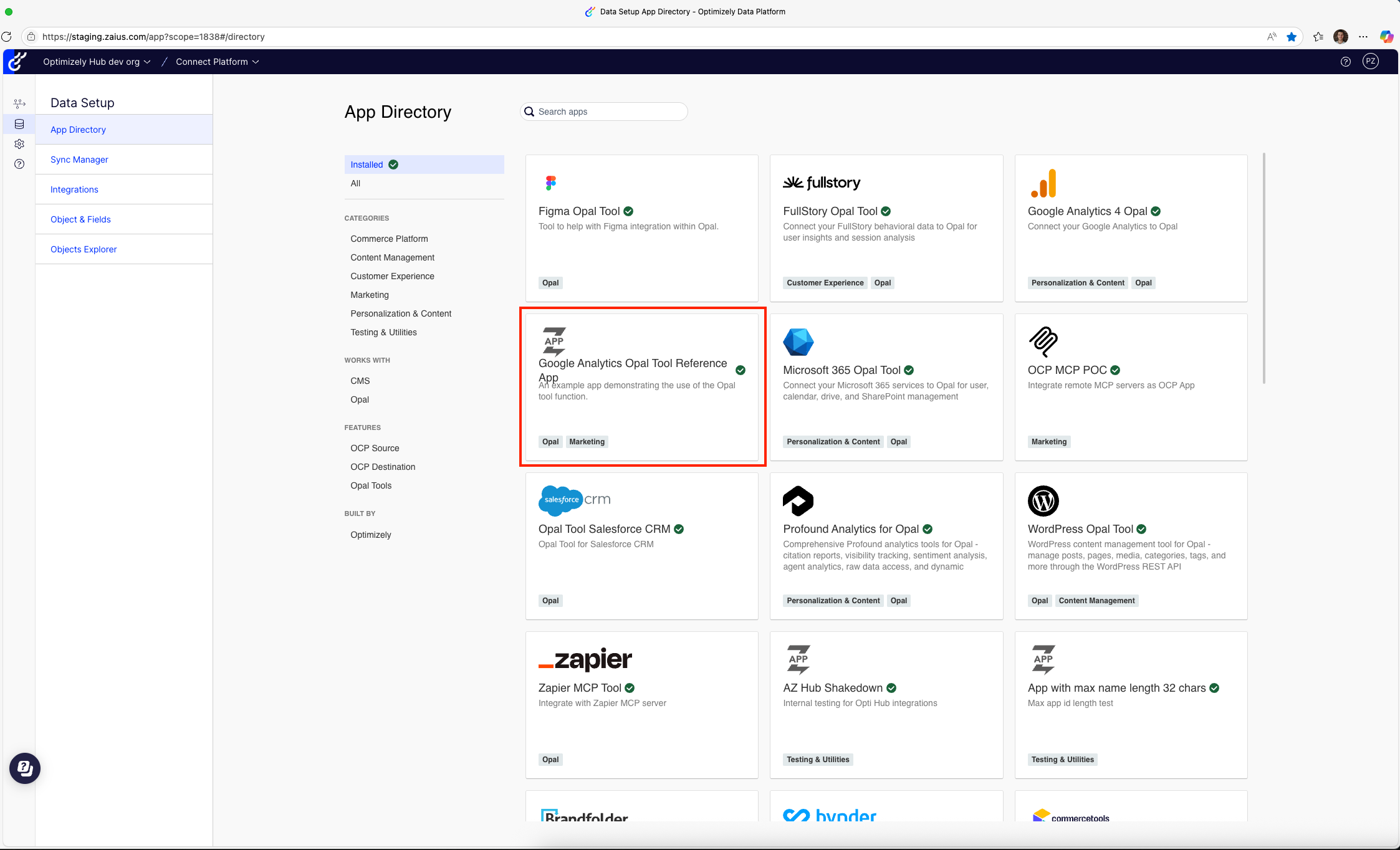Select the All apps filter

[x=355, y=183]
